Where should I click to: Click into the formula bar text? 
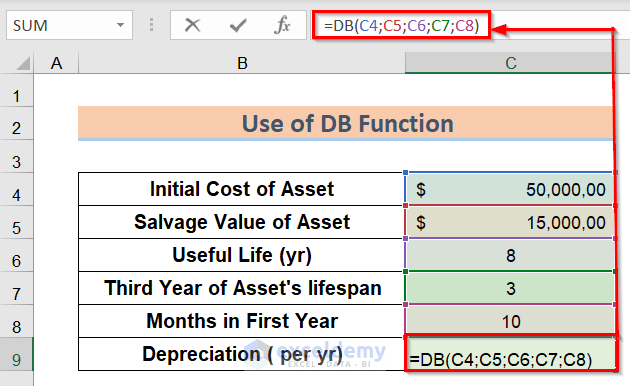[402, 25]
